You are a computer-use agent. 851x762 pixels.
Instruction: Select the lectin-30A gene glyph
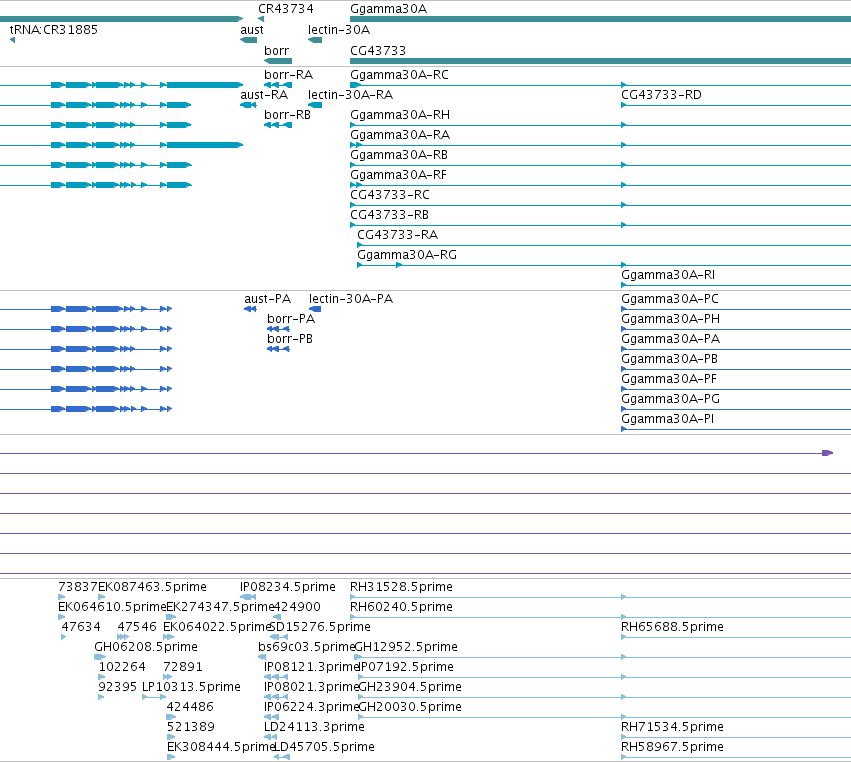pyautogui.click(x=315, y=40)
